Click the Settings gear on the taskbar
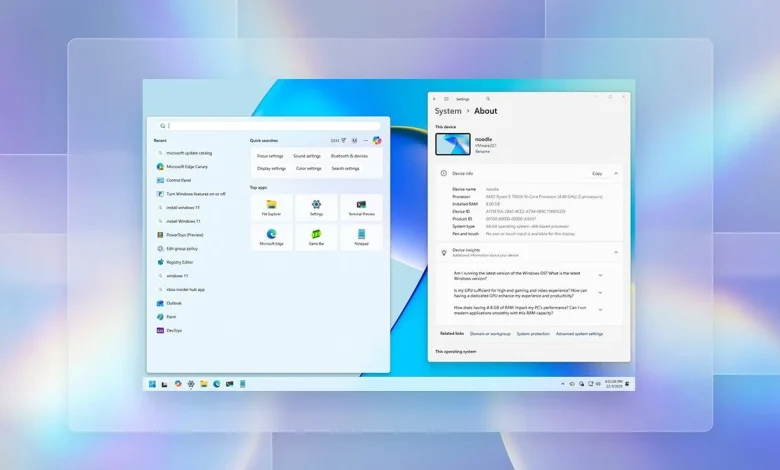Viewport: 780px width, 470px height. (191, 384)
